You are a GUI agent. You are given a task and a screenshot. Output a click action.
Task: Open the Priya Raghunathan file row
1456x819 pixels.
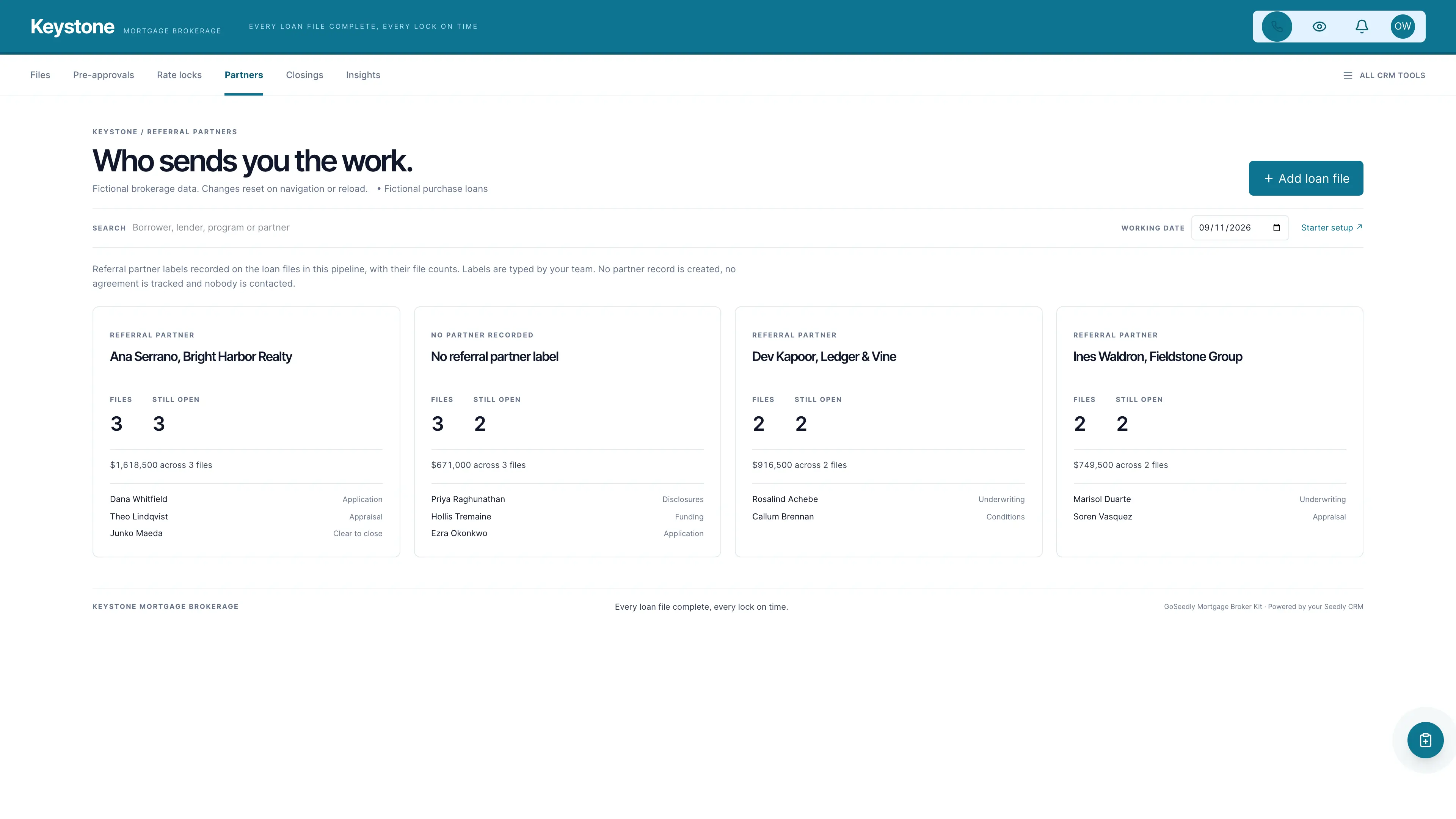click(567, 499)
